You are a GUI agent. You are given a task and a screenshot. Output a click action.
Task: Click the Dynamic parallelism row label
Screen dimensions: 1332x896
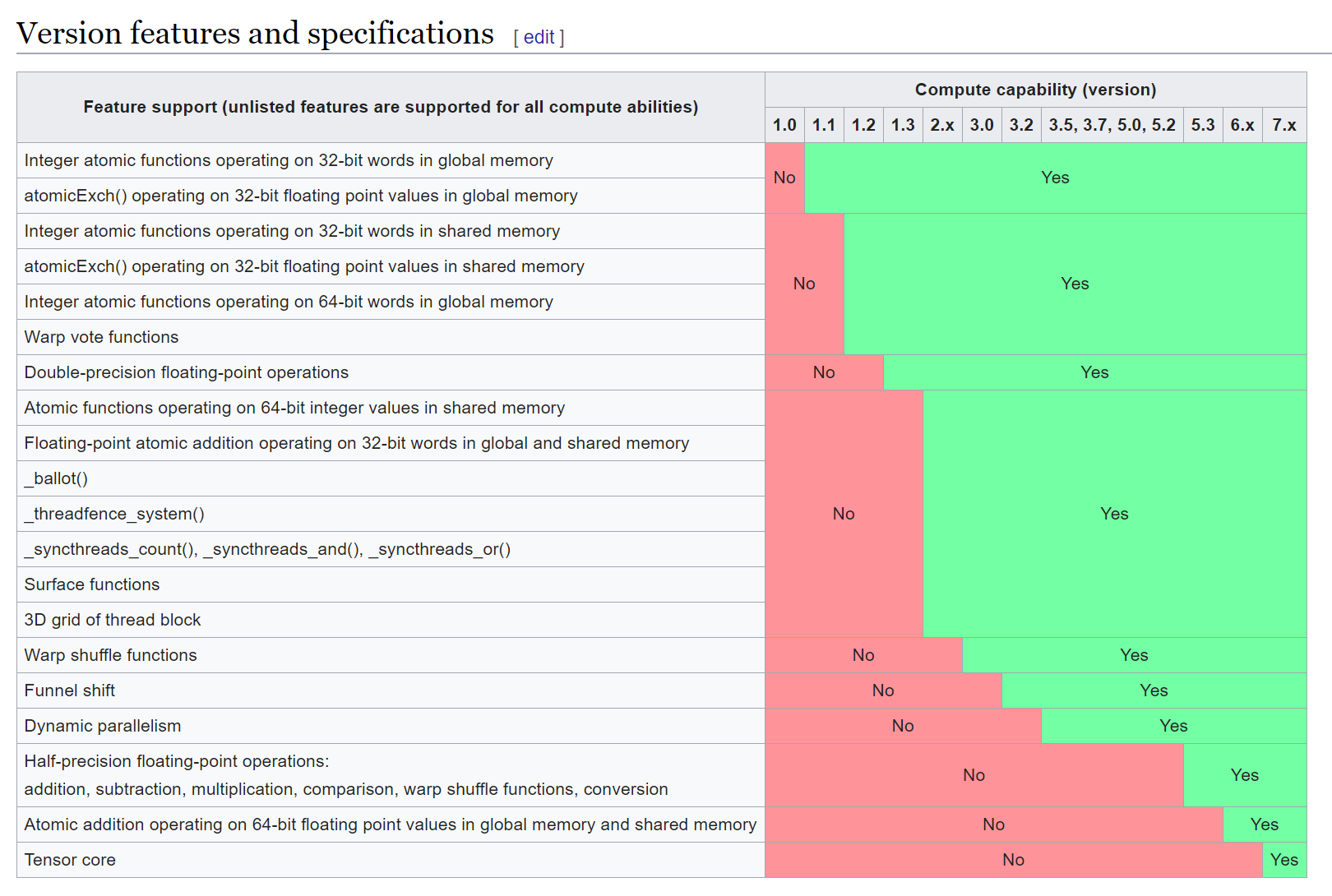(x=101, y=726)
